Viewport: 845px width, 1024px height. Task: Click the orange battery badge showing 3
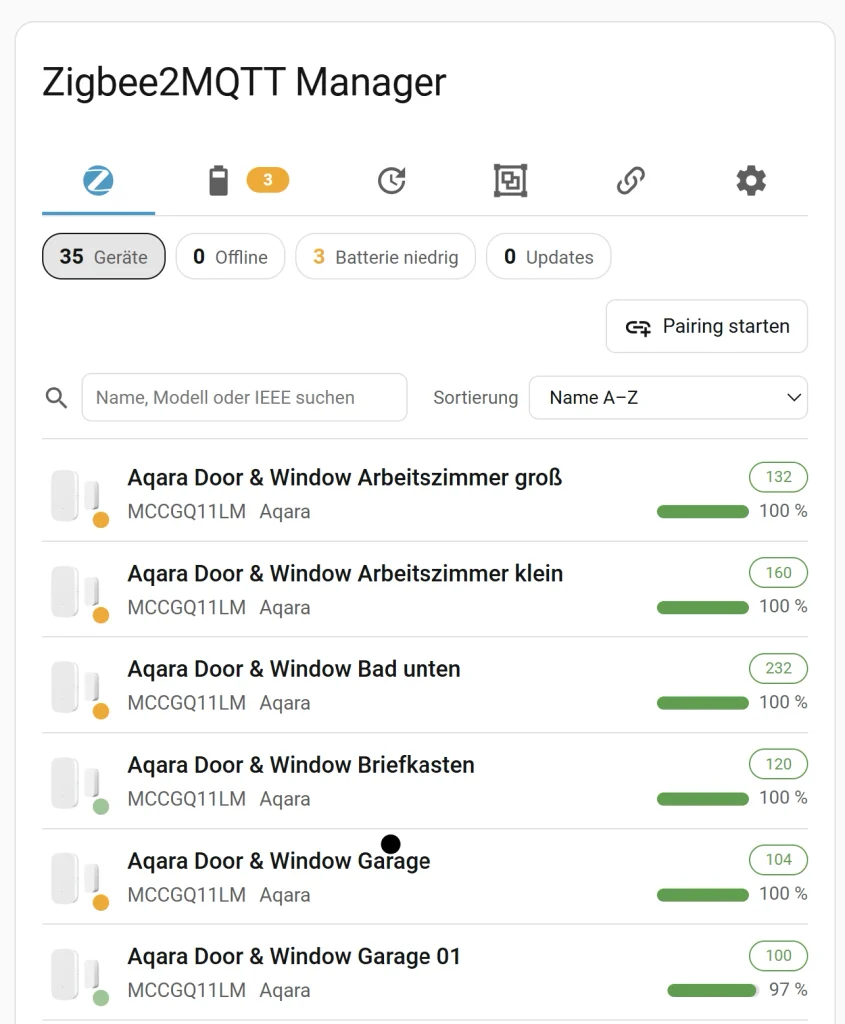[x=268, y=180]
